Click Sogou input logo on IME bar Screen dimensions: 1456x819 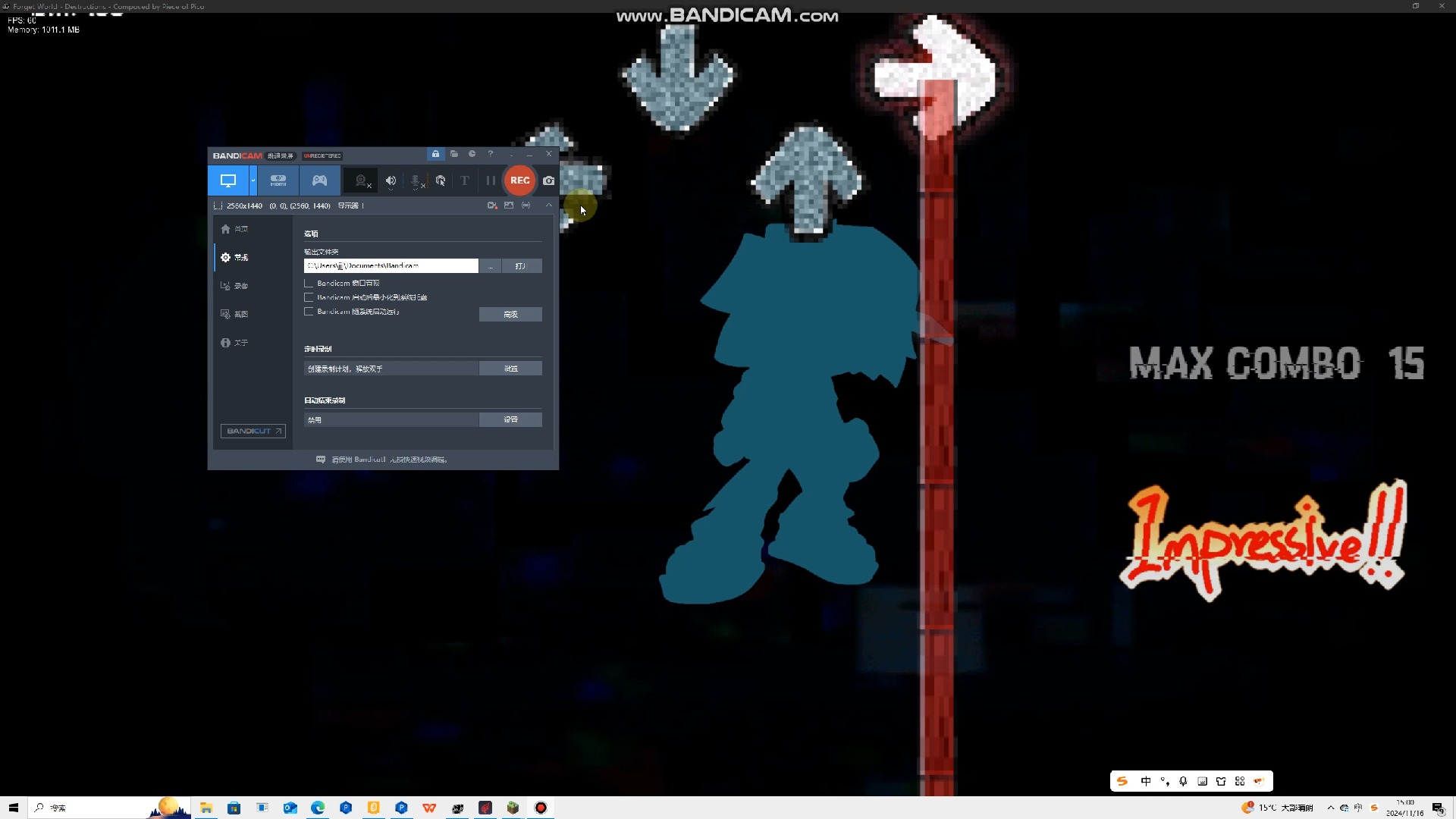(x=1122, y=781)
